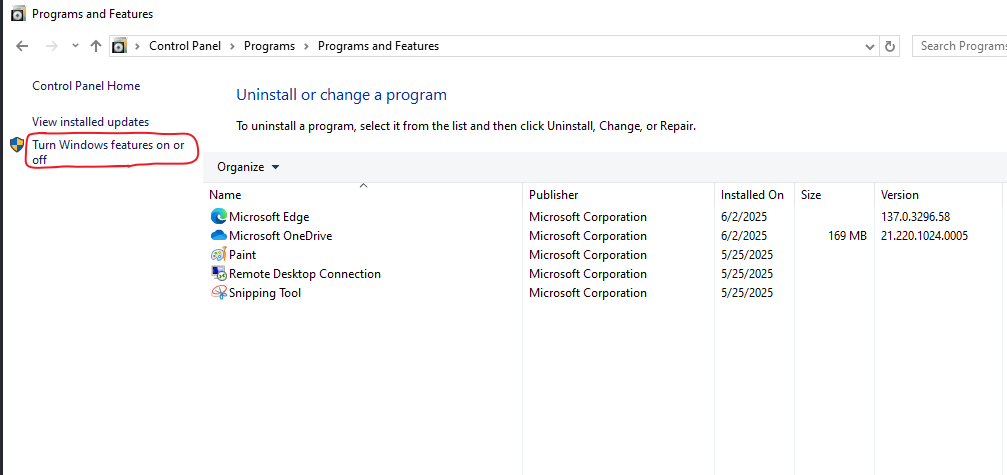The width and height of the screenshot is (1007, 475).
Task: Select the Microsoft OneDrive program name
Action: point(281,236)
